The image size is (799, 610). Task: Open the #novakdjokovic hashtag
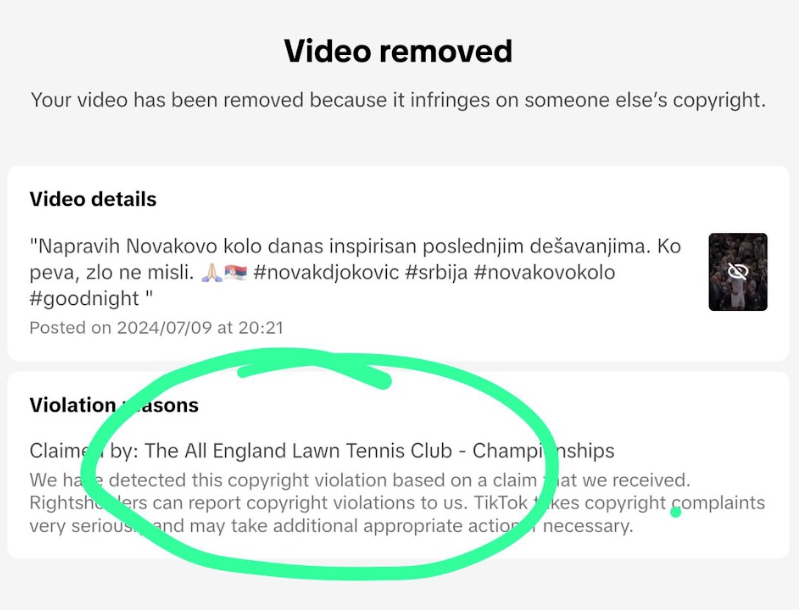326,273
